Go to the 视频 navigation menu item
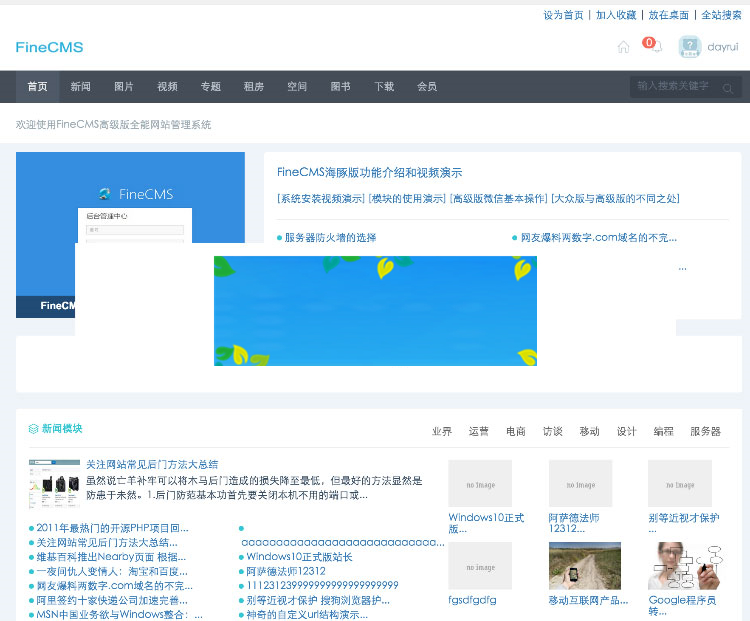The height and width of the screenshot is (621, 750). pos(167,87)
